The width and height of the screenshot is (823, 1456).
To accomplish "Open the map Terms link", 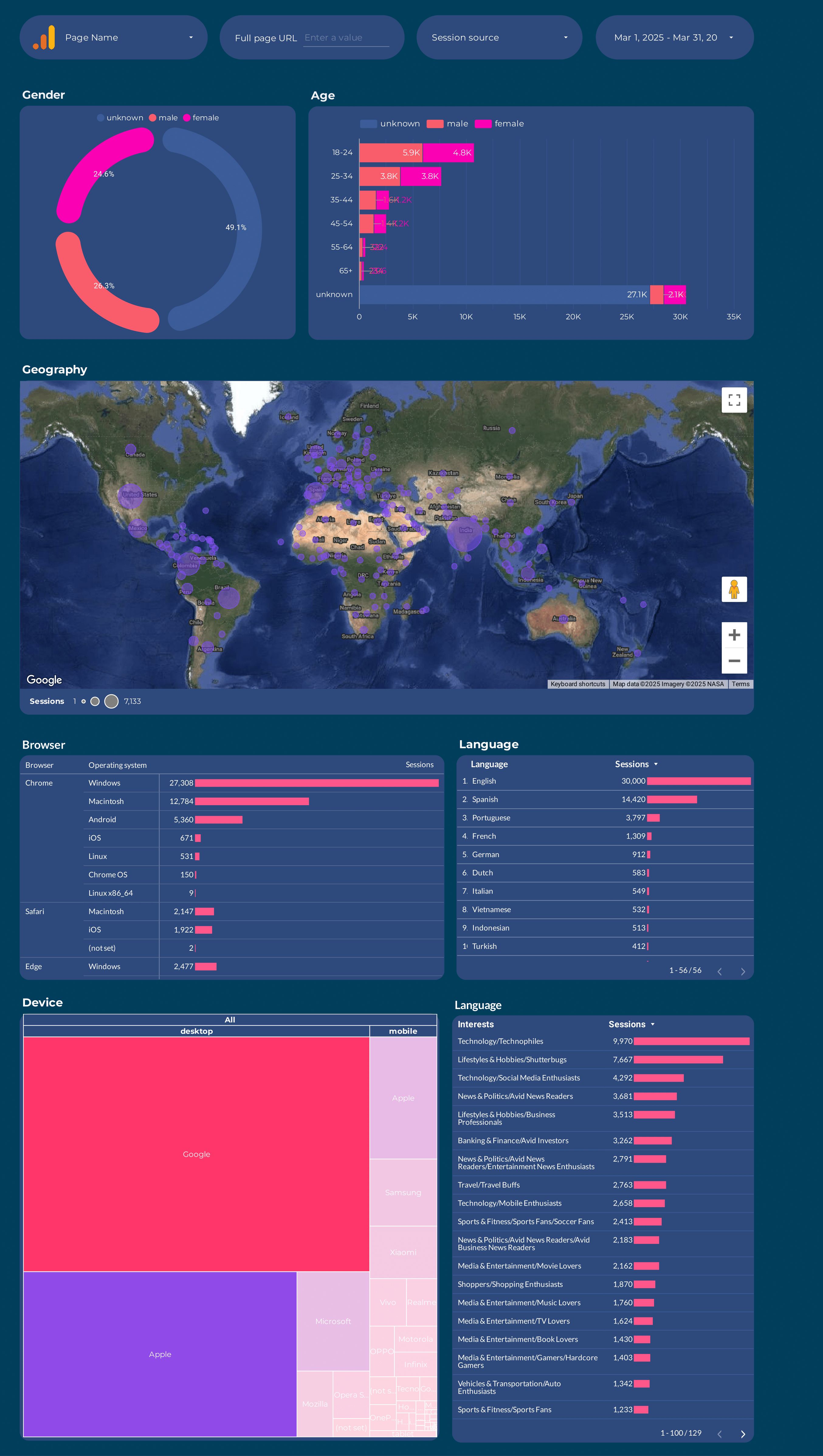I will (740, 684).
